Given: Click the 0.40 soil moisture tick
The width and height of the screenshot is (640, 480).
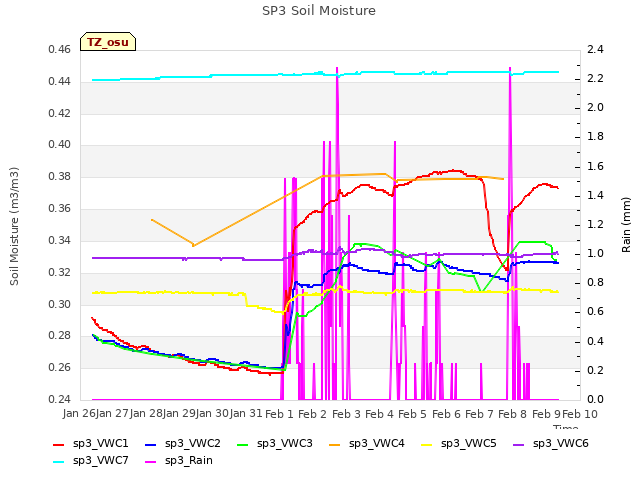Looking at the screenshot, I should 60,145.
